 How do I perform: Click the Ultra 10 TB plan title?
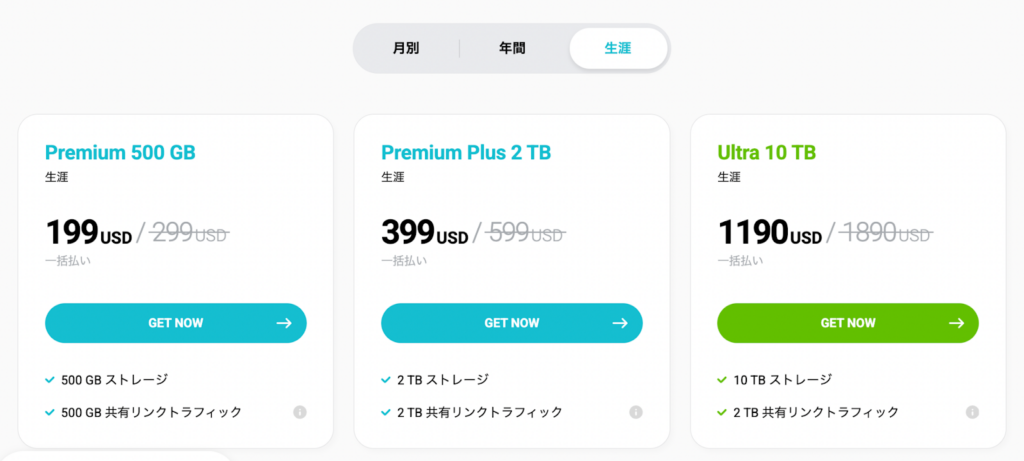click(766, 153)
